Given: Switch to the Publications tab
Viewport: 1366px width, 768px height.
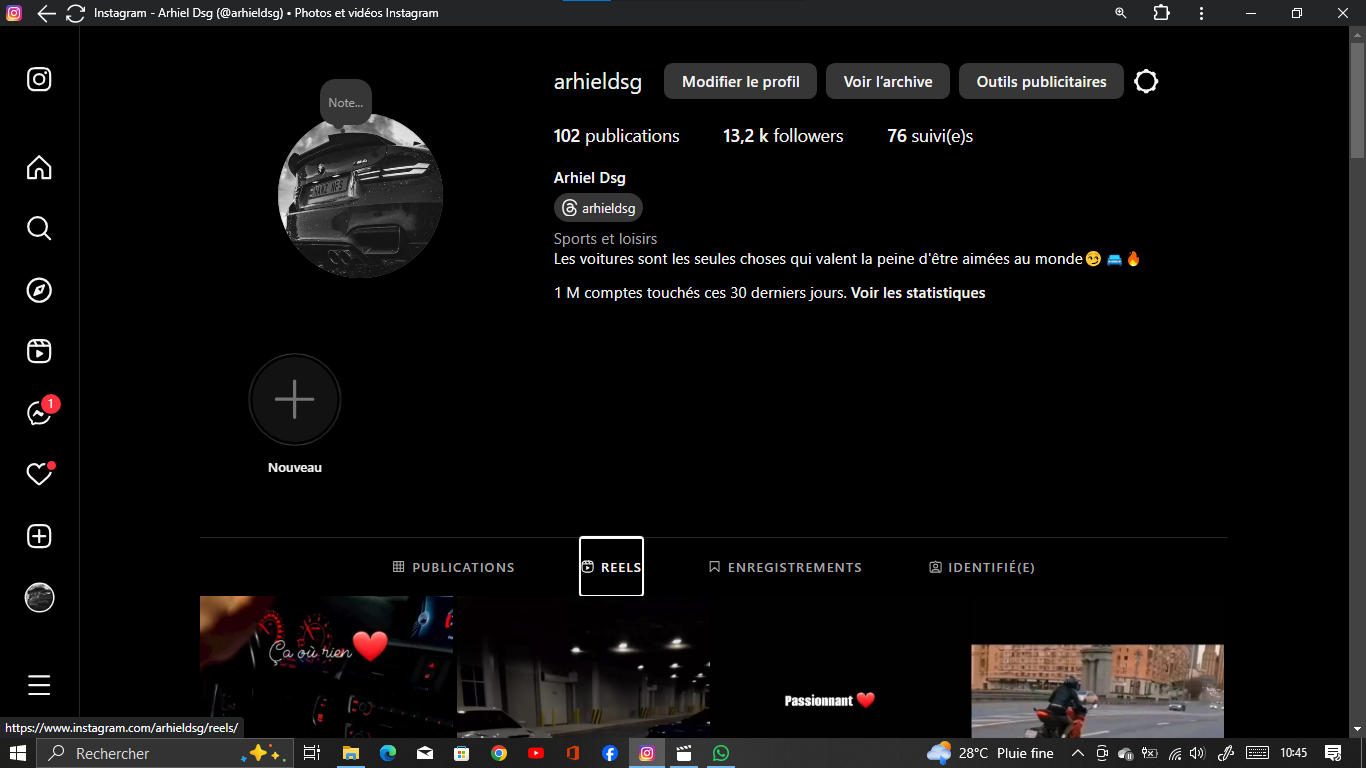Looking at the screenshot, I should [453, 567].
